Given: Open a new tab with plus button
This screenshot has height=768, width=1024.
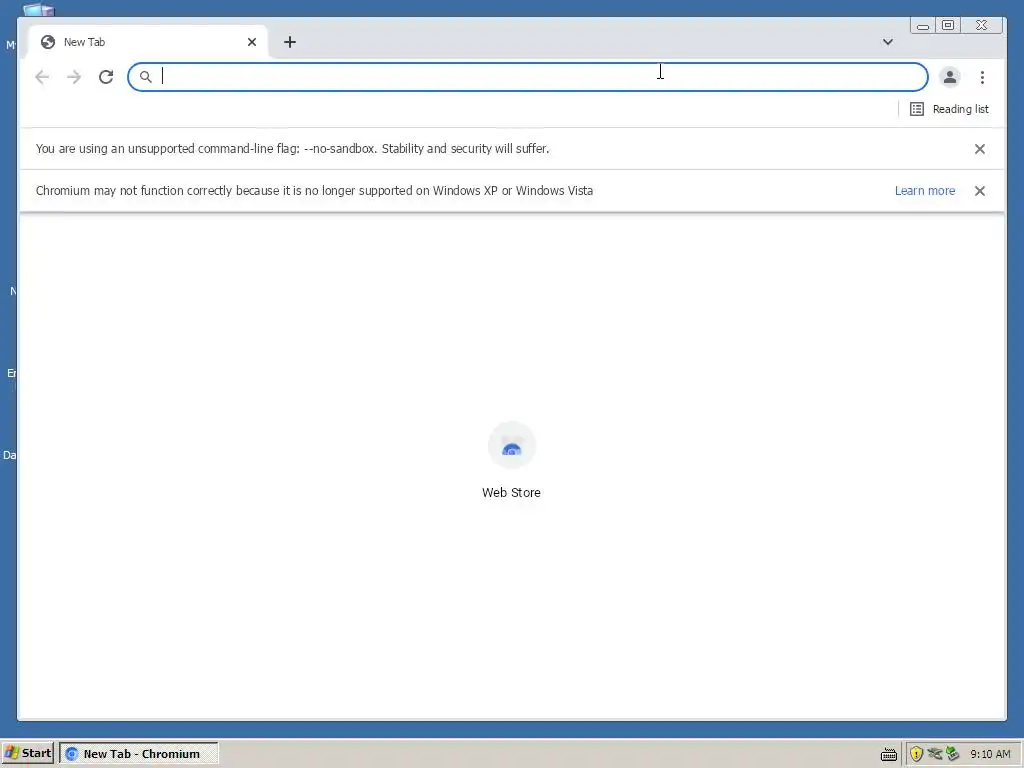Looking at the screenshot, I should click(x=290, y=42).
